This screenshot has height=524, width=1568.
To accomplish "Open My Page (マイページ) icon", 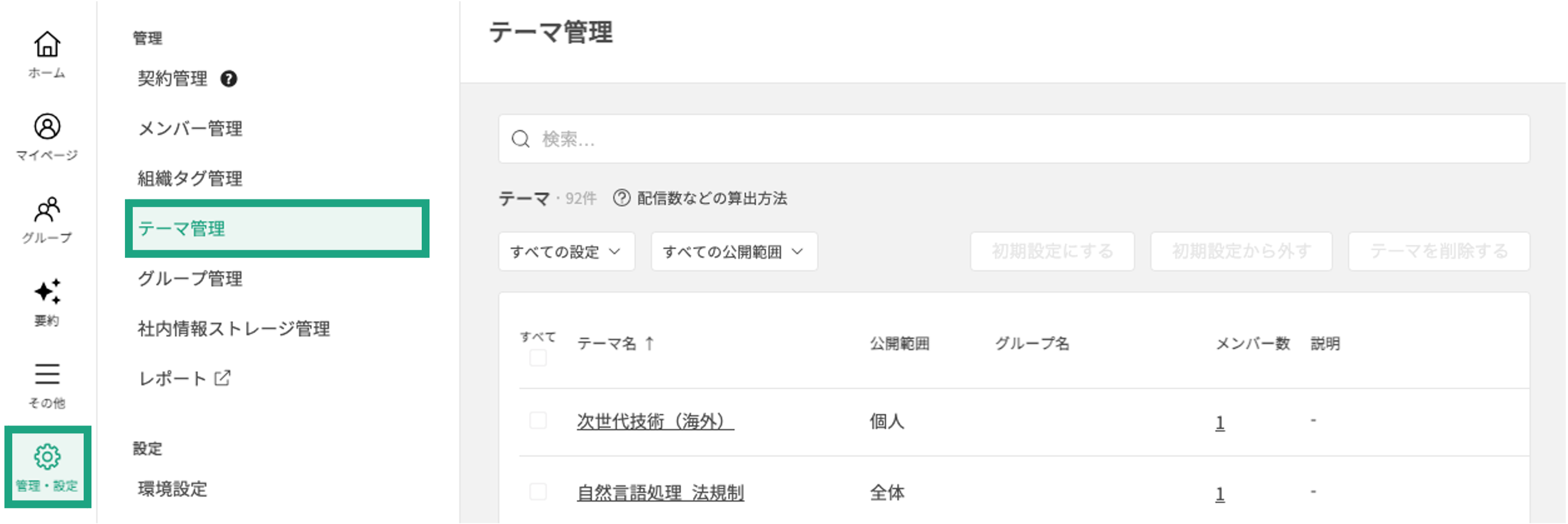I will [x=47, y=127].
